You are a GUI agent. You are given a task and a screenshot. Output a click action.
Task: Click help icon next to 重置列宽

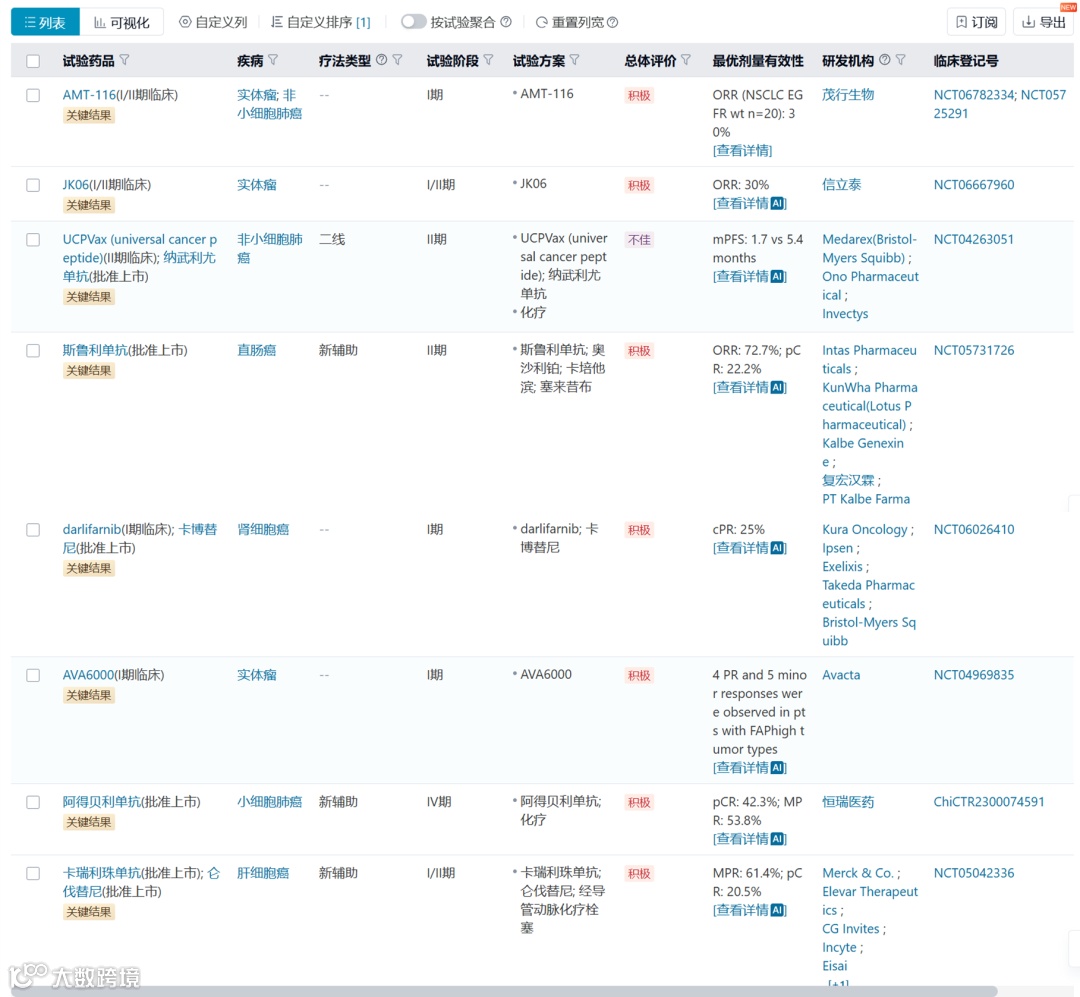(612, 22)
